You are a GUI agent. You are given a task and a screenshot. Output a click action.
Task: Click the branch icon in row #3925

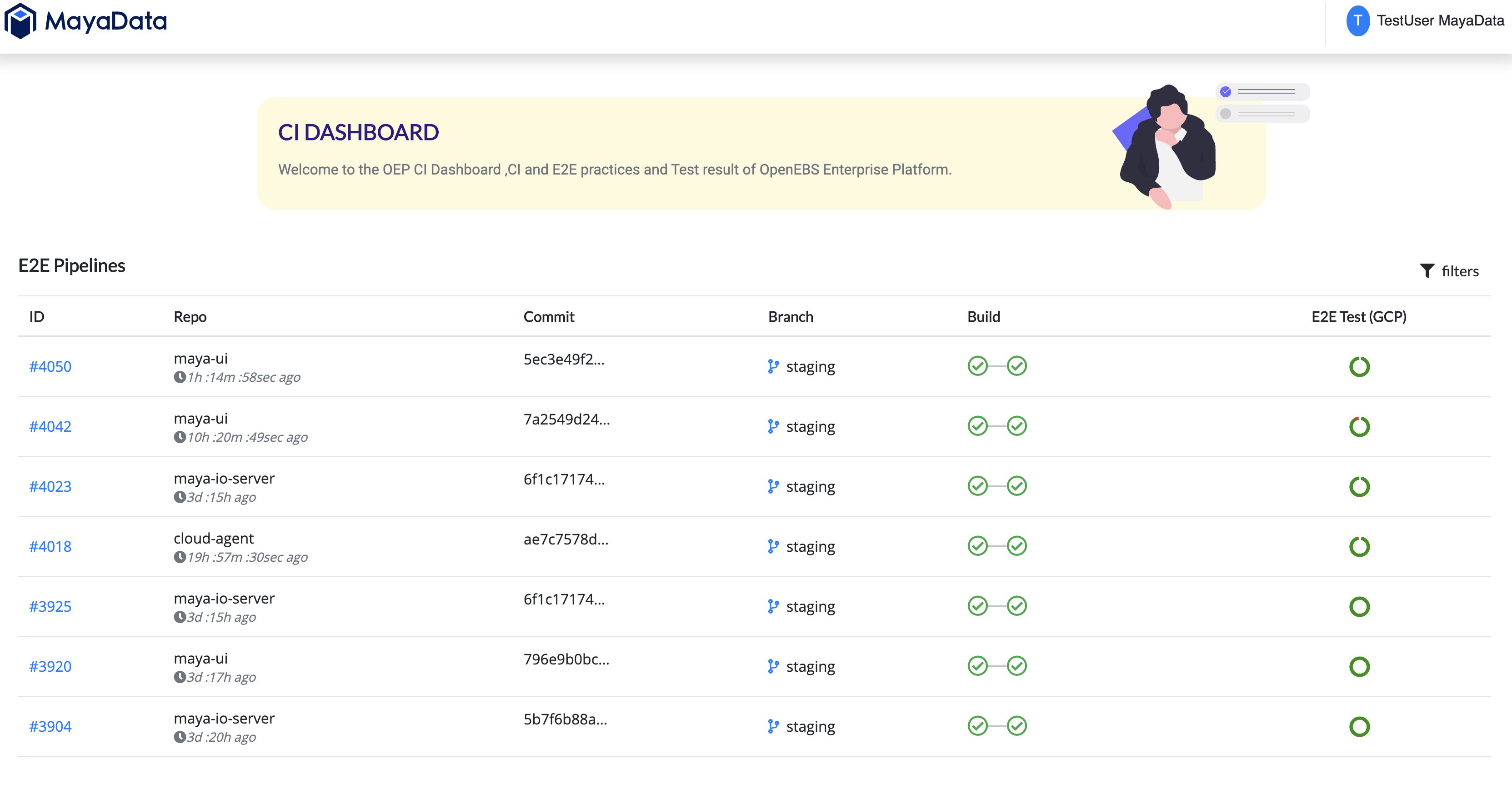point(773,607)
